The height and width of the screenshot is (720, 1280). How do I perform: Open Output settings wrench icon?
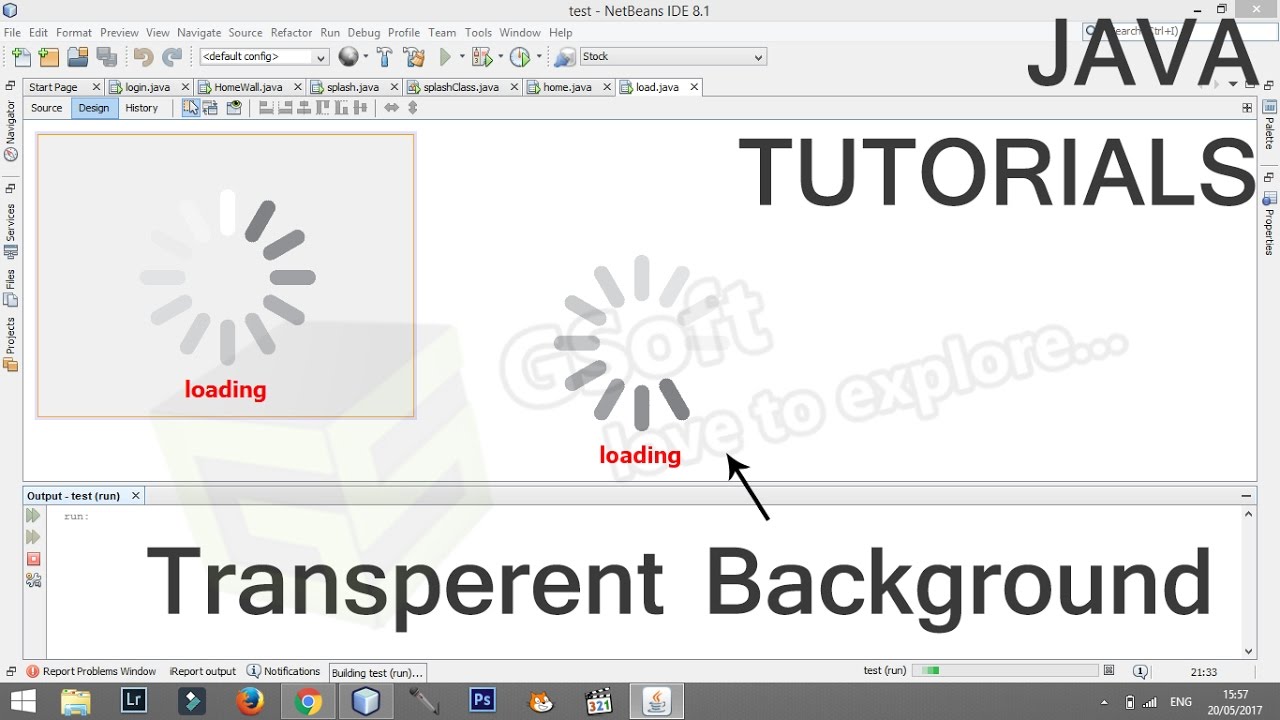coord(33,580)
